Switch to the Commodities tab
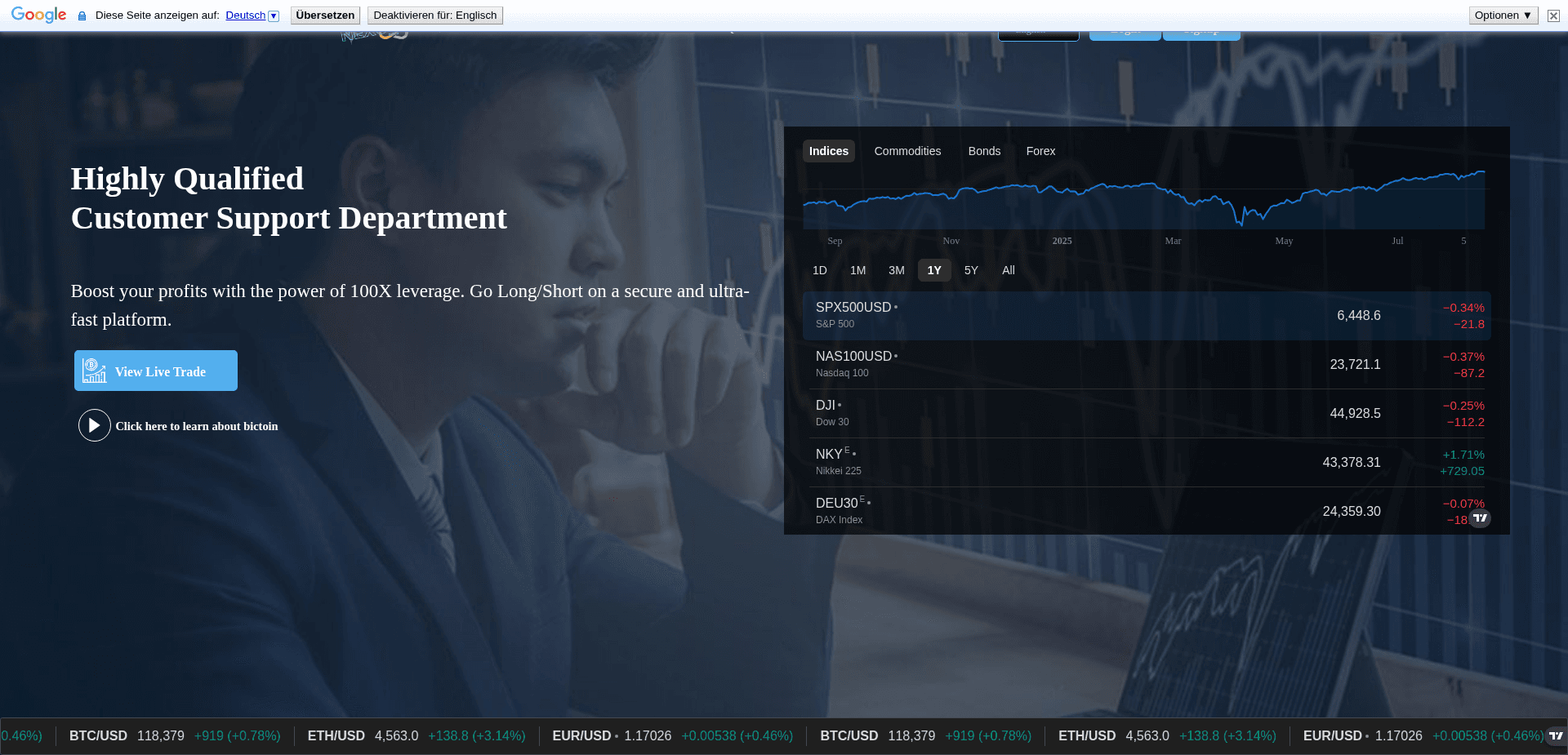Image resolution: width=1568 pixels, height=755 pixels. (x=907, y=151)
